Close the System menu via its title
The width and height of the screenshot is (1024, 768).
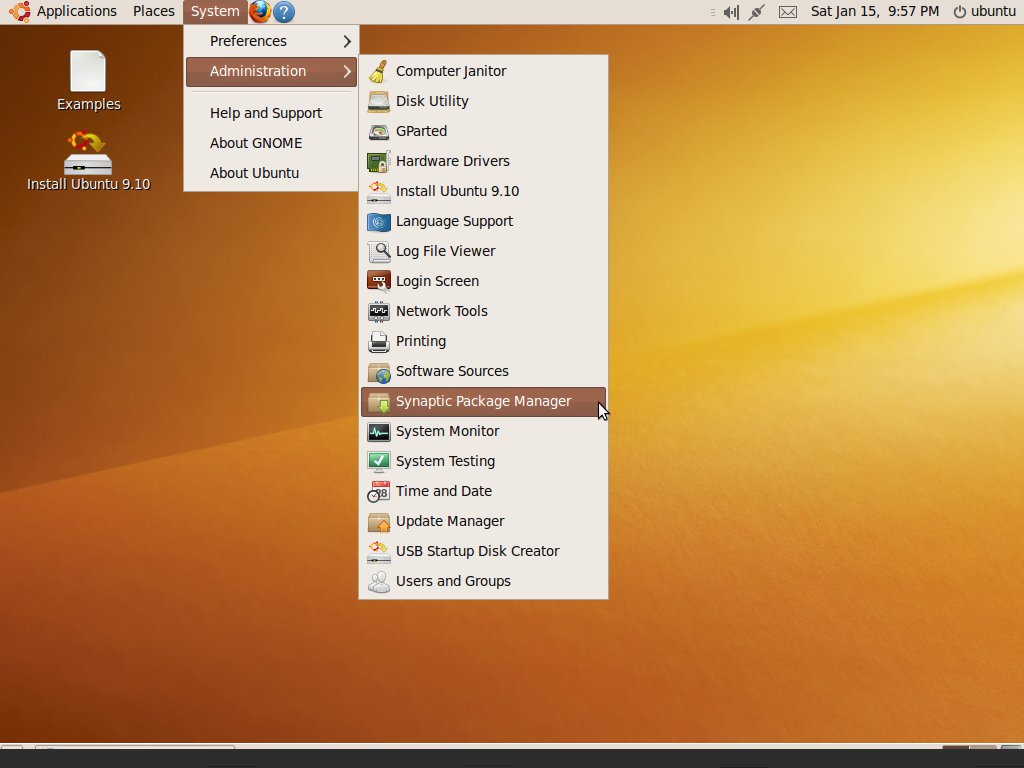pyautogui.click(x=215, y=11)
